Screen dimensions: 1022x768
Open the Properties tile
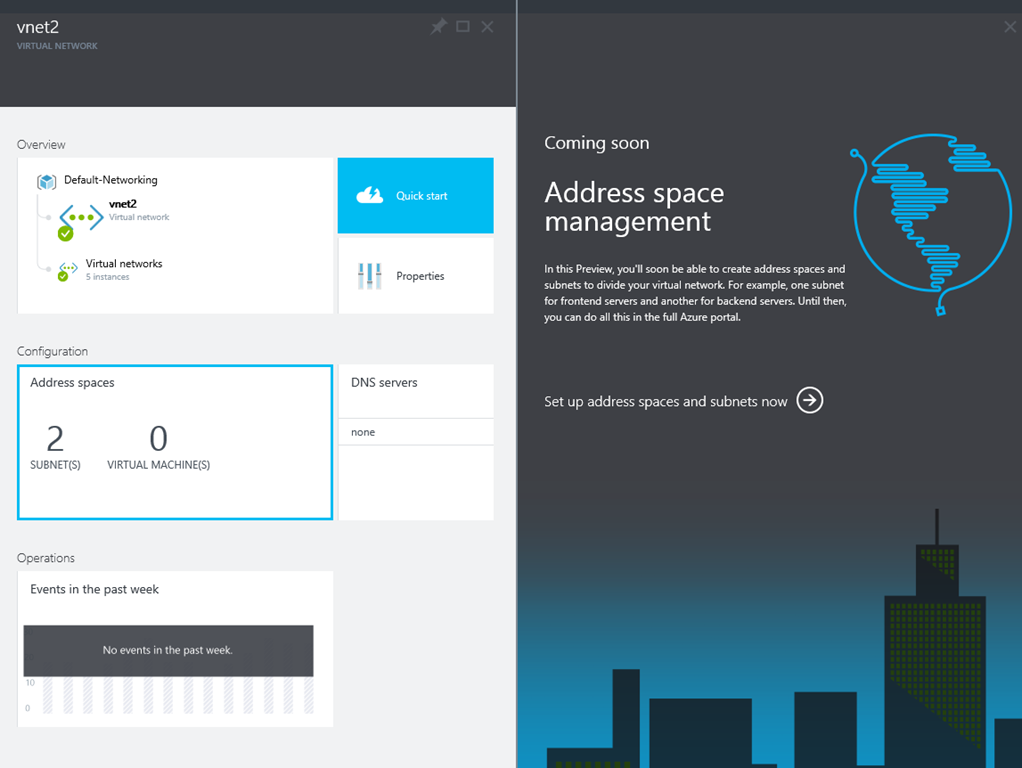point(415,276)
